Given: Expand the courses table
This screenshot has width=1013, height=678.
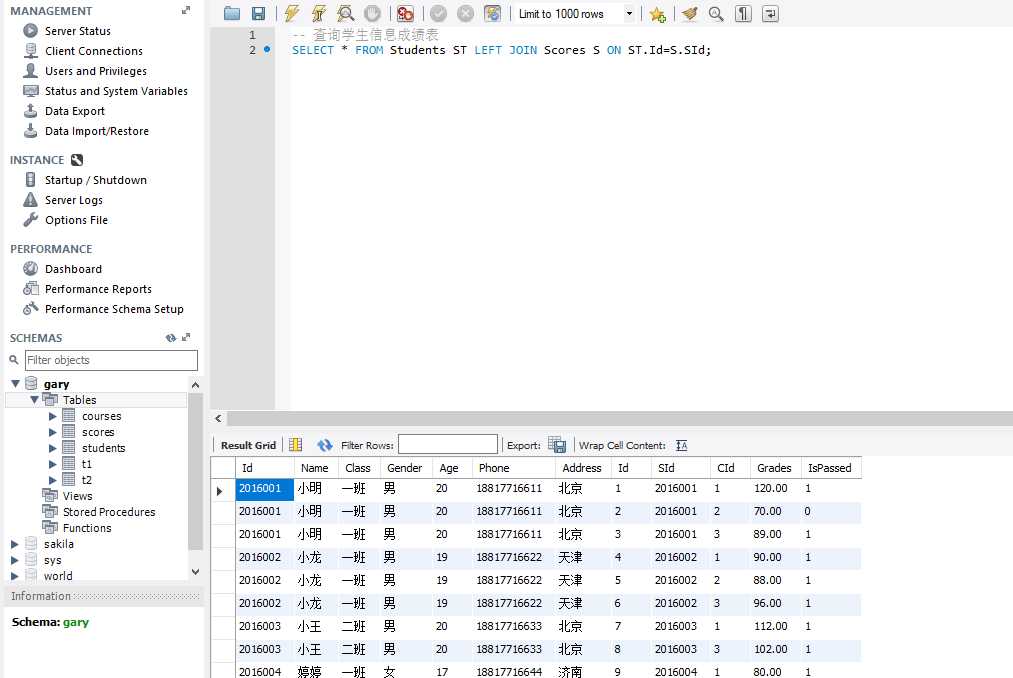Looking at the screenshot, I should coord(53,416).
